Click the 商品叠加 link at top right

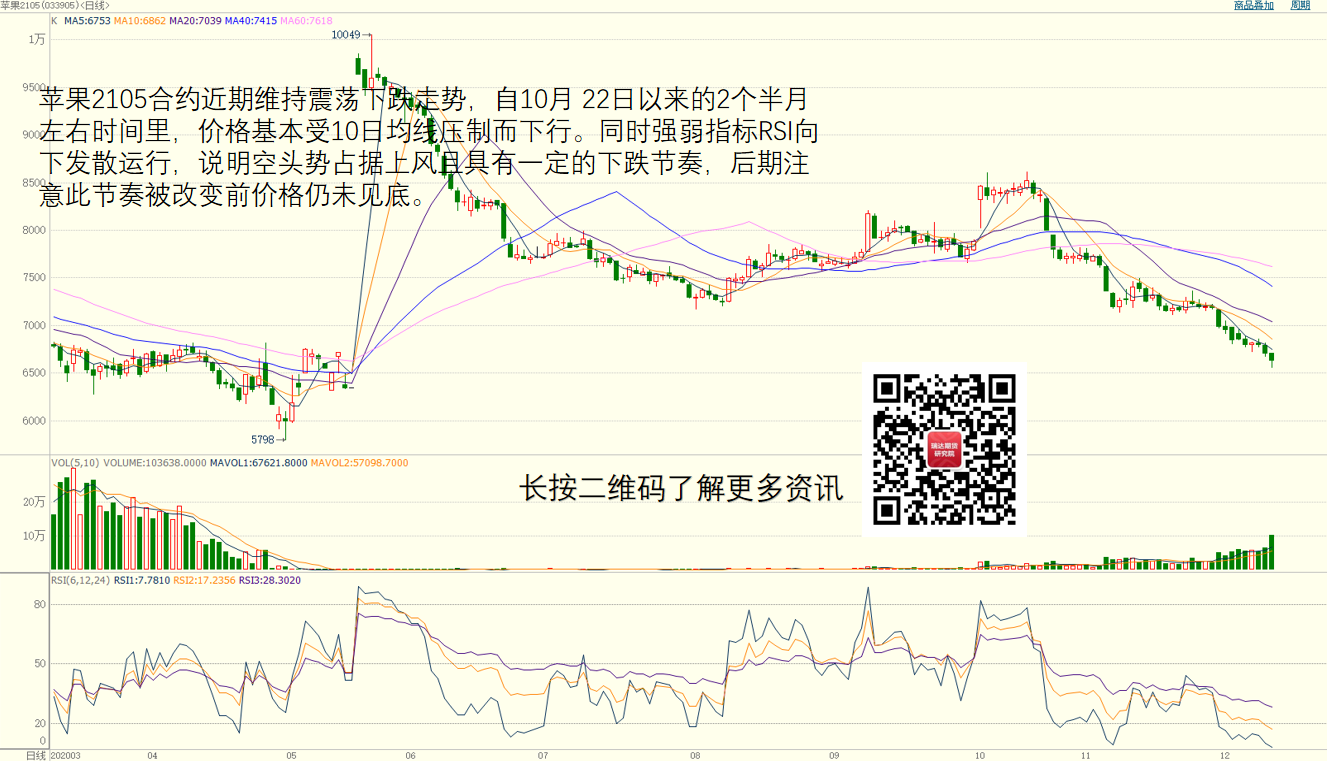coord(1254,6)
